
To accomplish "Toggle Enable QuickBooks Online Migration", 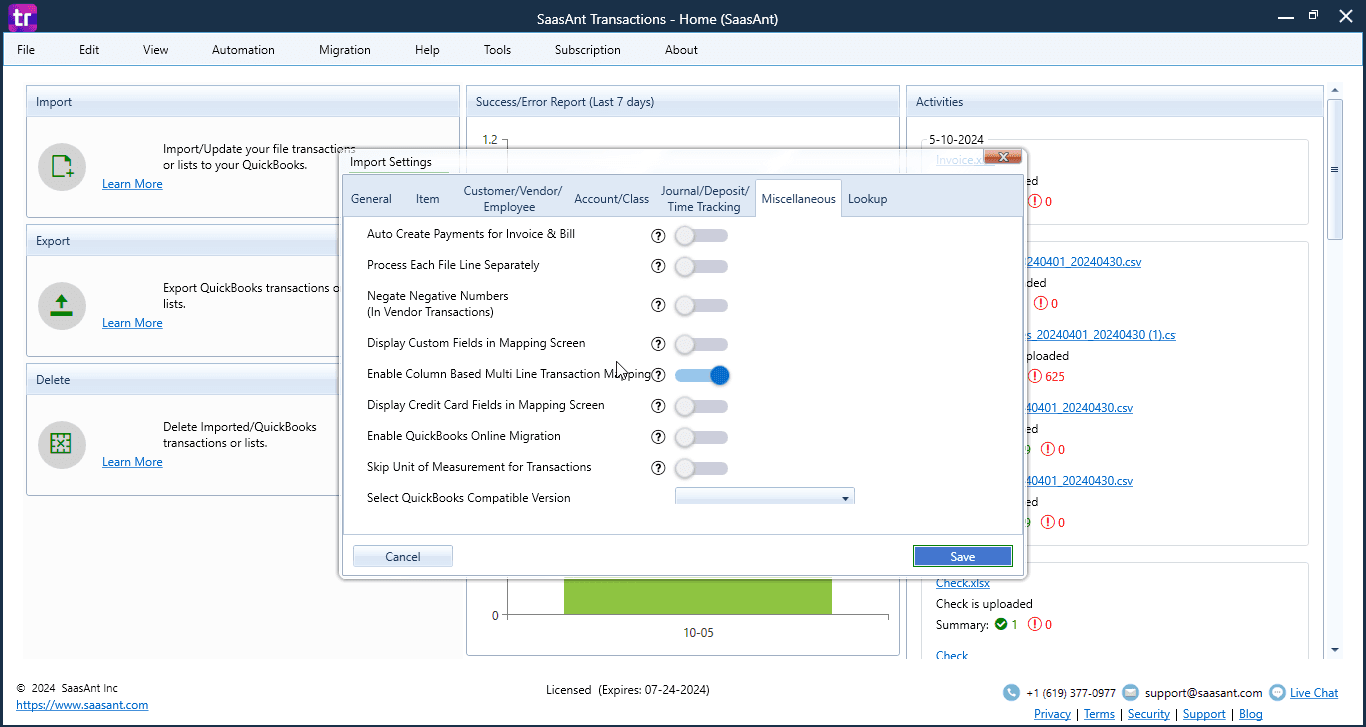I will pyautogui.click(x=701, y=437).
